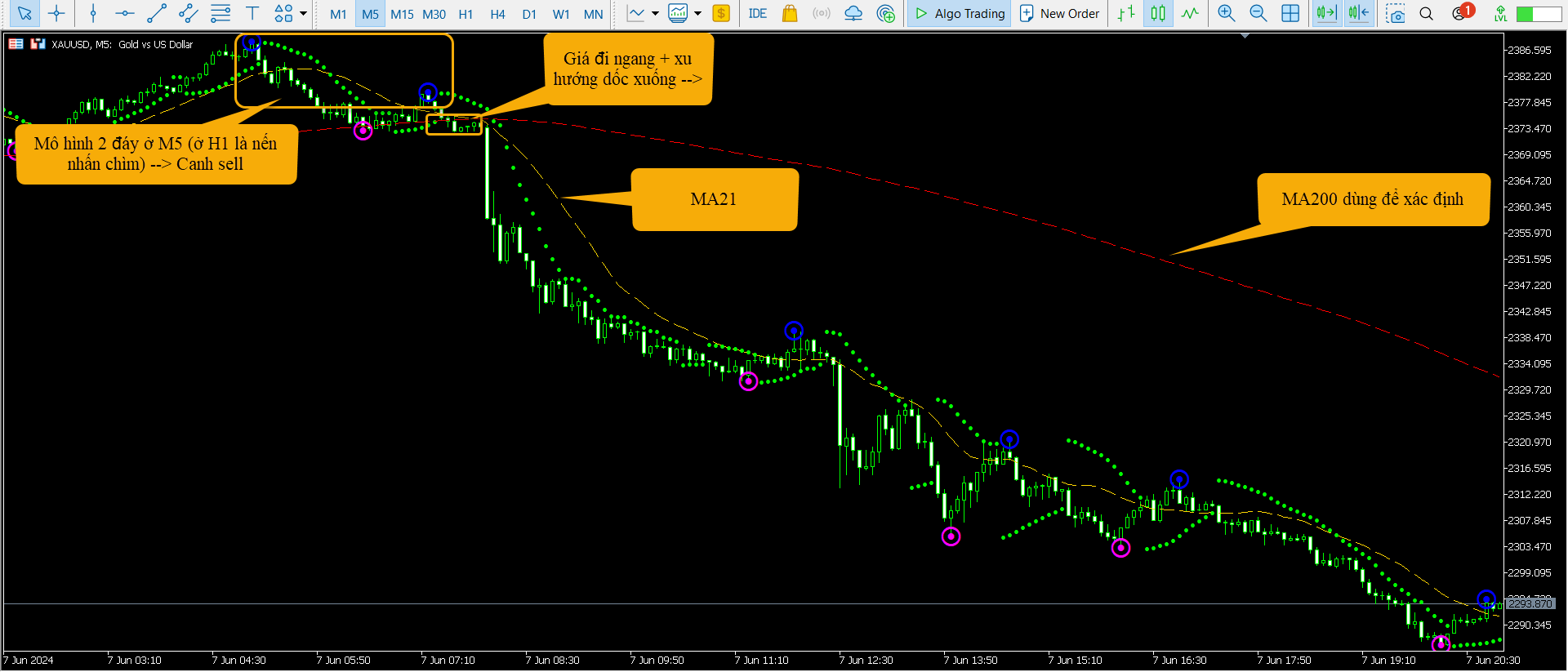Open the search magnifier
The height and width of the screenshot is (672, 1568).
1427,13
